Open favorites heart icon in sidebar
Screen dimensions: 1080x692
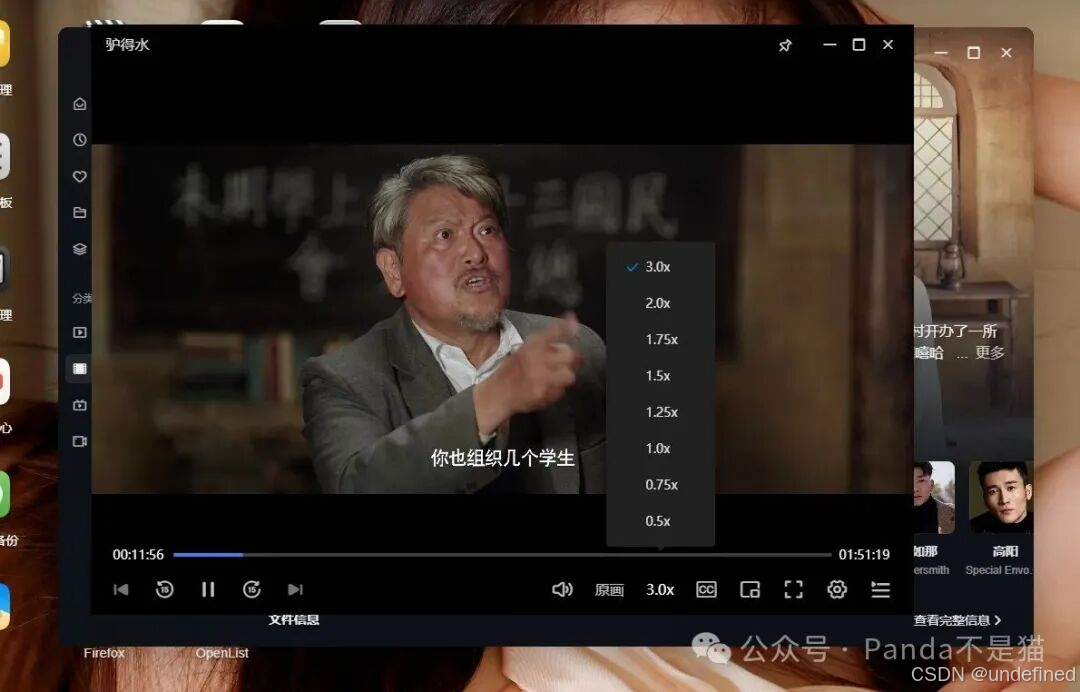(80, 176)
